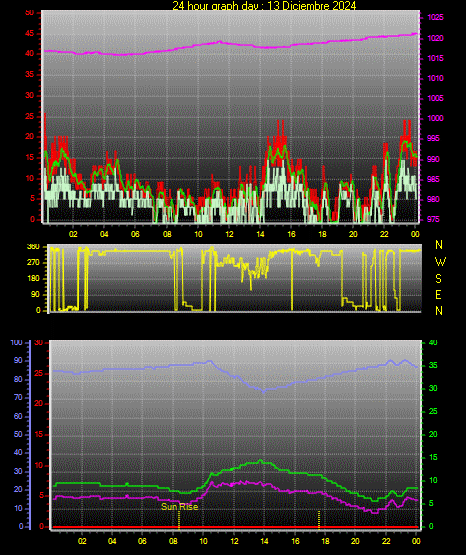The width and height of the screenshot is (466, 555).
Task: Click the 180 wind-direction axis label
Action: pyautogui.click(x=33, y=279)
